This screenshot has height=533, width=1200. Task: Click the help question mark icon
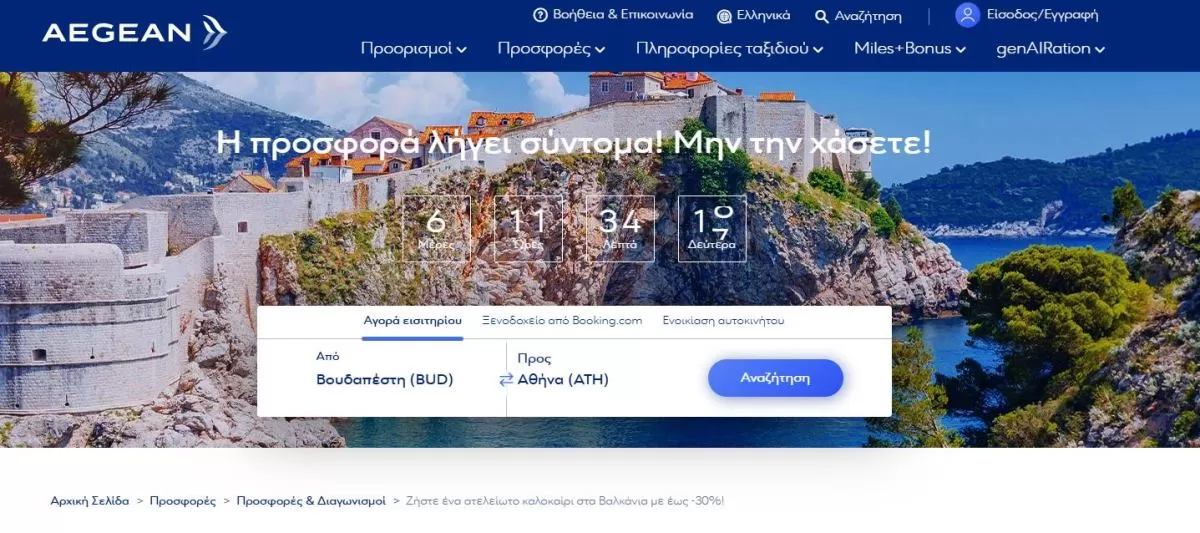click(540, 15)
